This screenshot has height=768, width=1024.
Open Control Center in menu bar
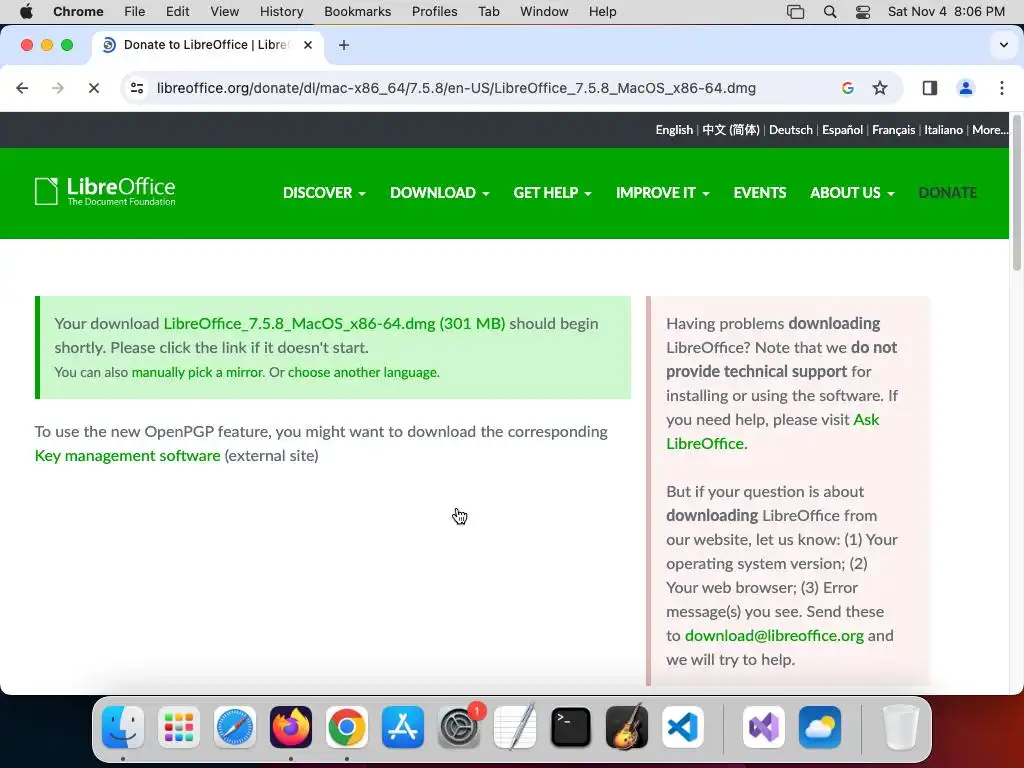[863, 12]
